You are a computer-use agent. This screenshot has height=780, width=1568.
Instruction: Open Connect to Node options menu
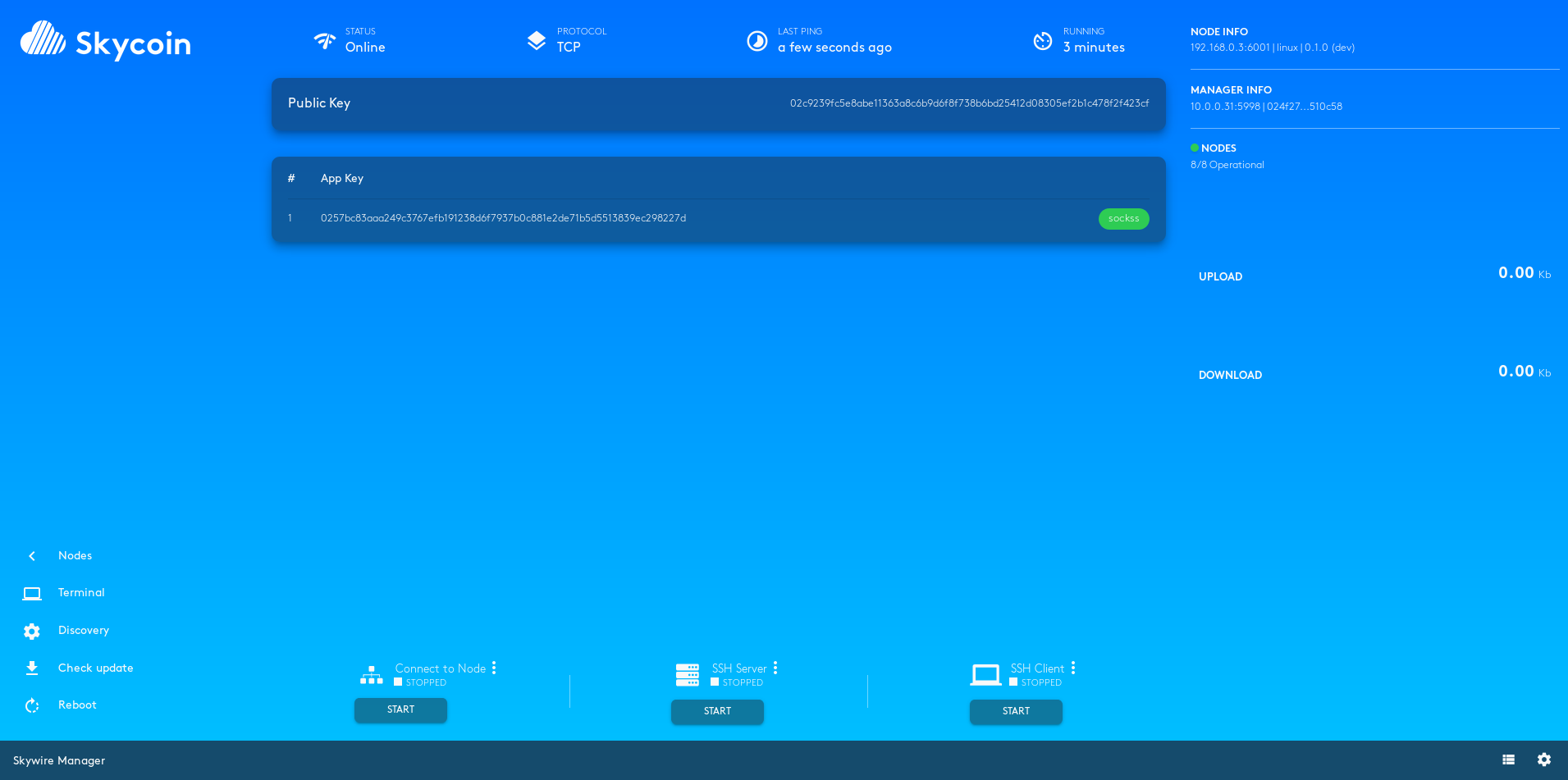494,668
